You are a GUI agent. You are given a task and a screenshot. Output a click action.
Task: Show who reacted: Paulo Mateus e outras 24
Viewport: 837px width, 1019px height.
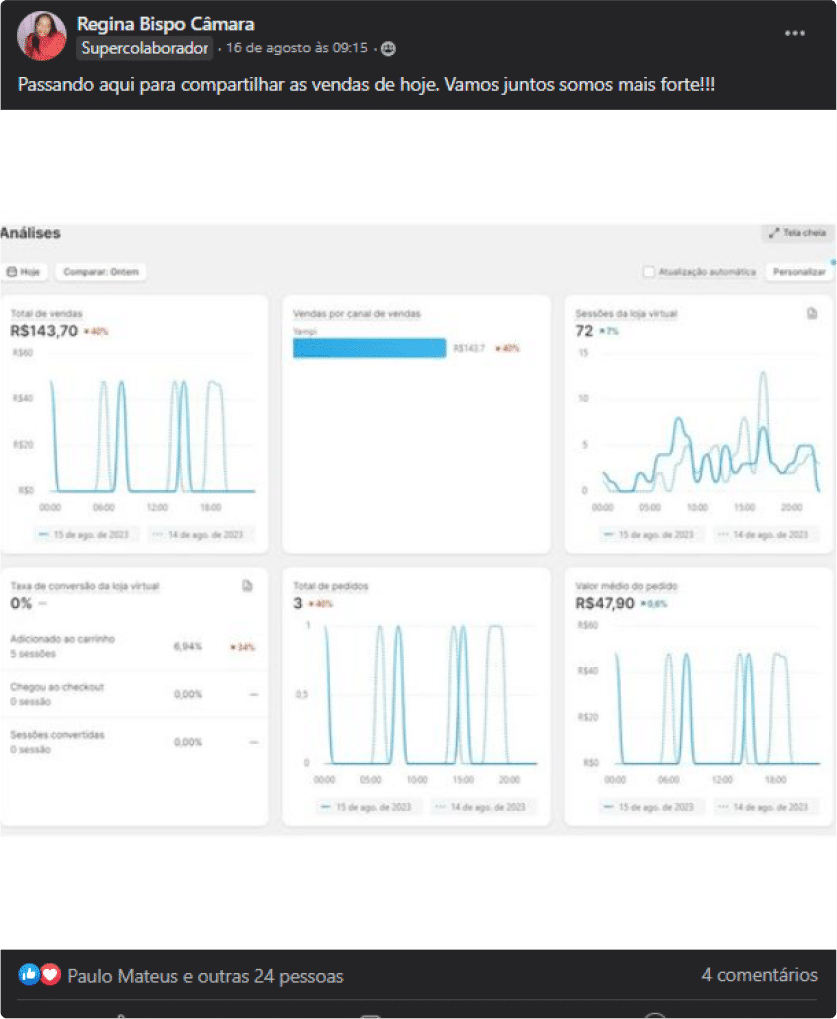pyautogui.click(x=205, y=976)
